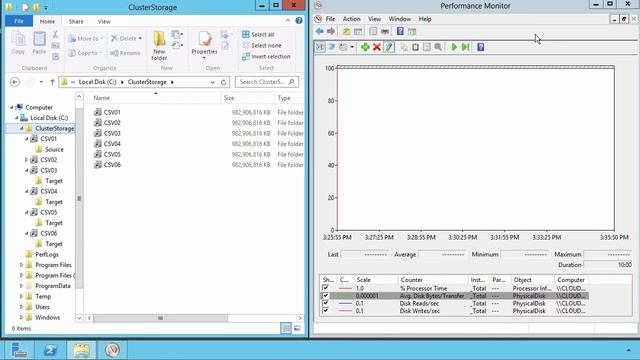640x360 pixels.
Task: Click the Back arrow in Performance Monitor
Action: [320, 31]
